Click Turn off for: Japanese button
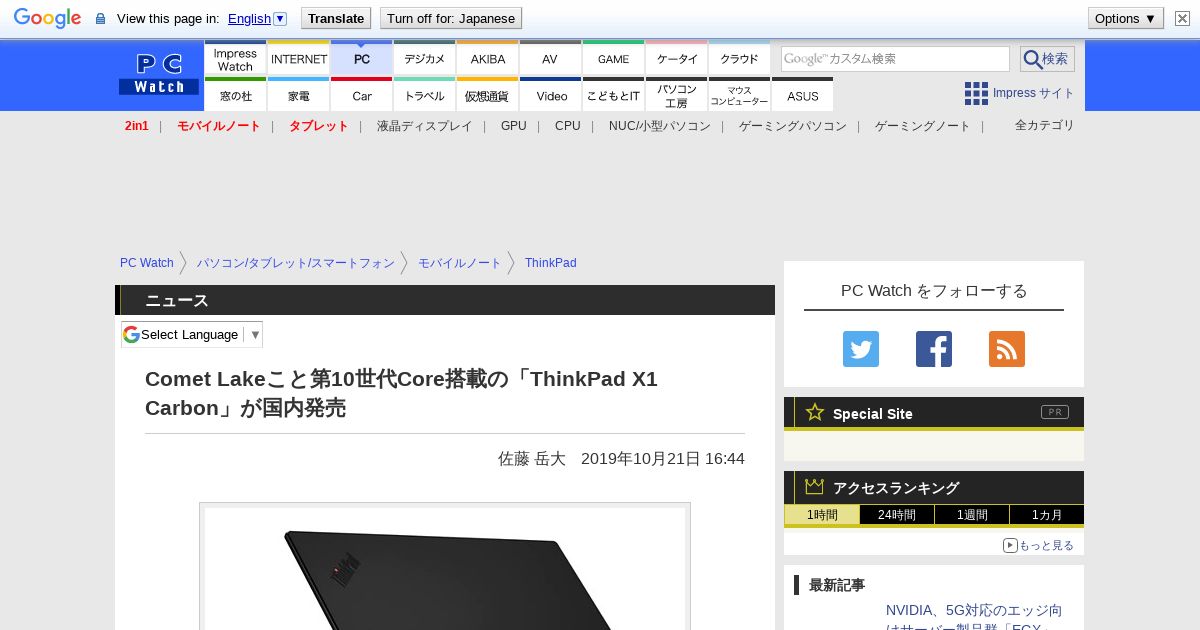 tap(451, 18)
